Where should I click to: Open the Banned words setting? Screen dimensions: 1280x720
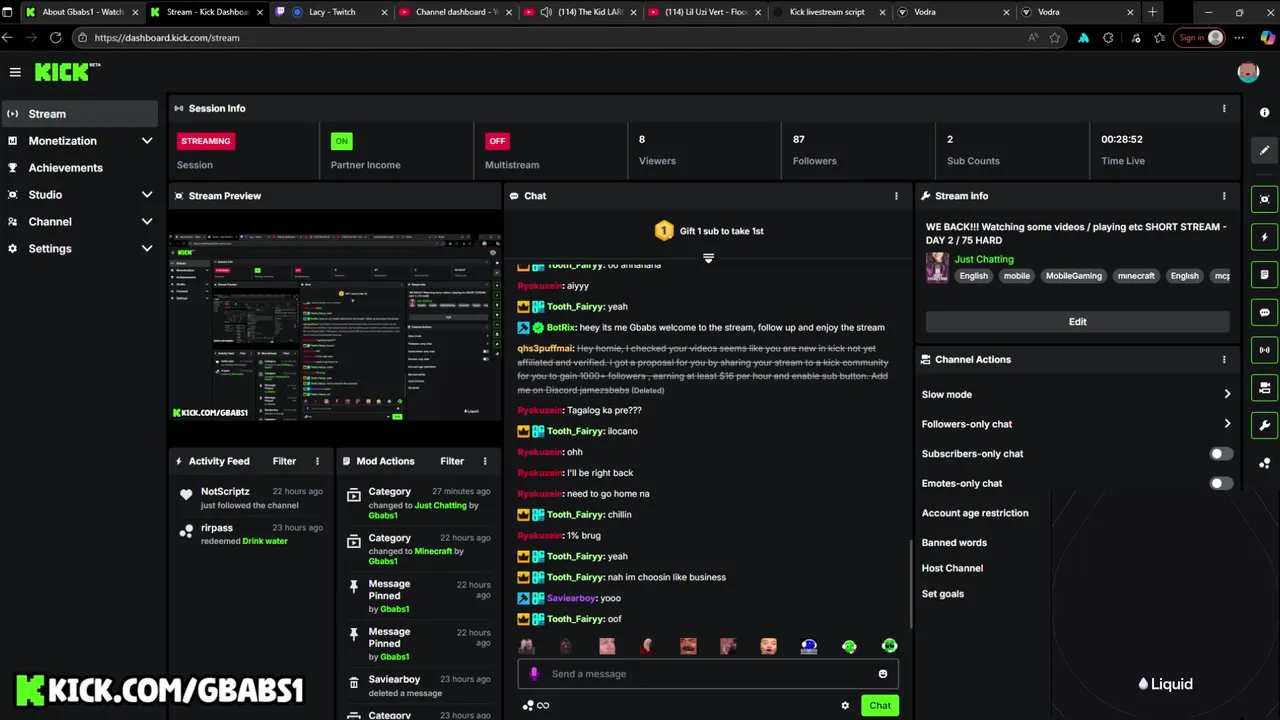[954, 543]
